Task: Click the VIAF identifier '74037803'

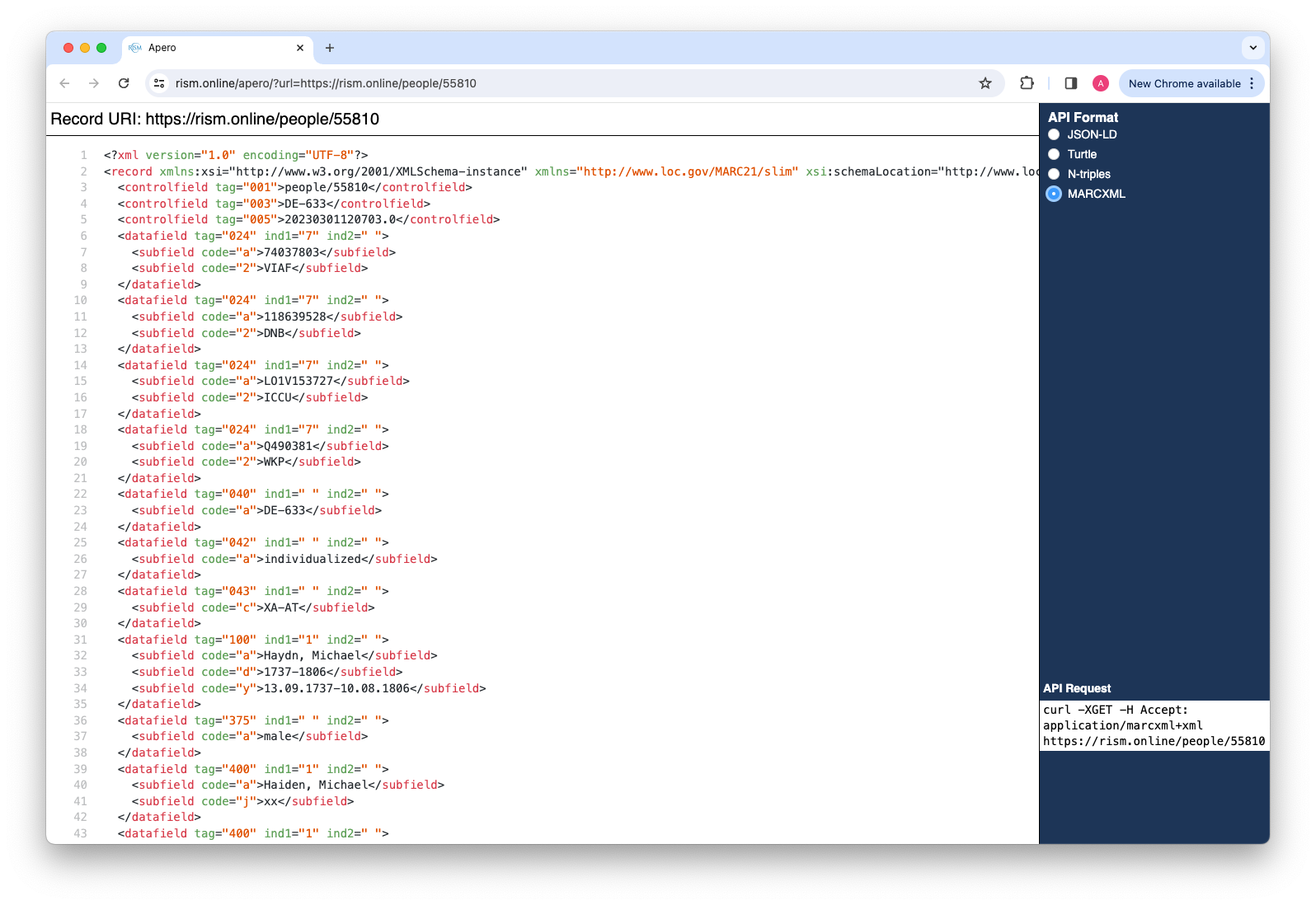Action: coord(291,252)
